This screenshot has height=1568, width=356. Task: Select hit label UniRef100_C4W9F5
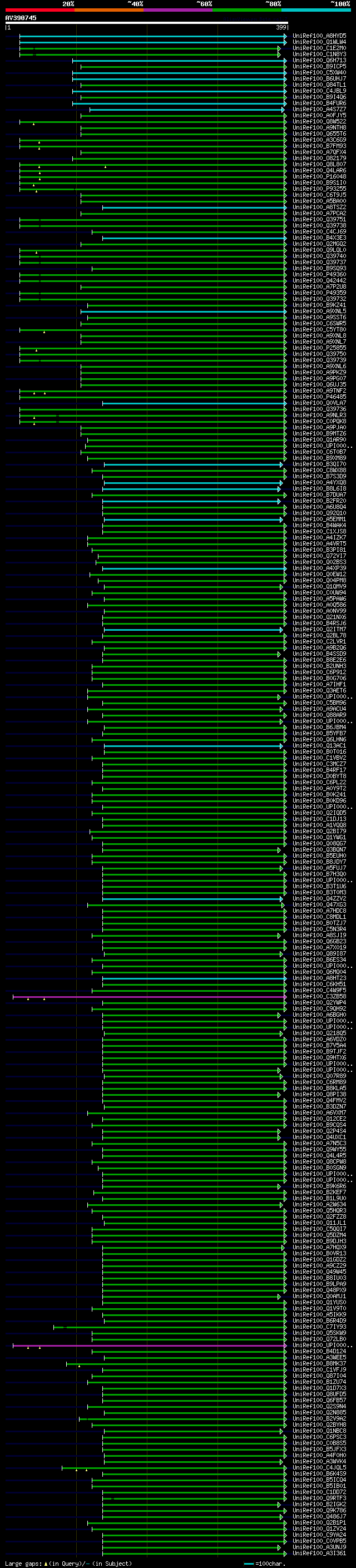[319, 990]
